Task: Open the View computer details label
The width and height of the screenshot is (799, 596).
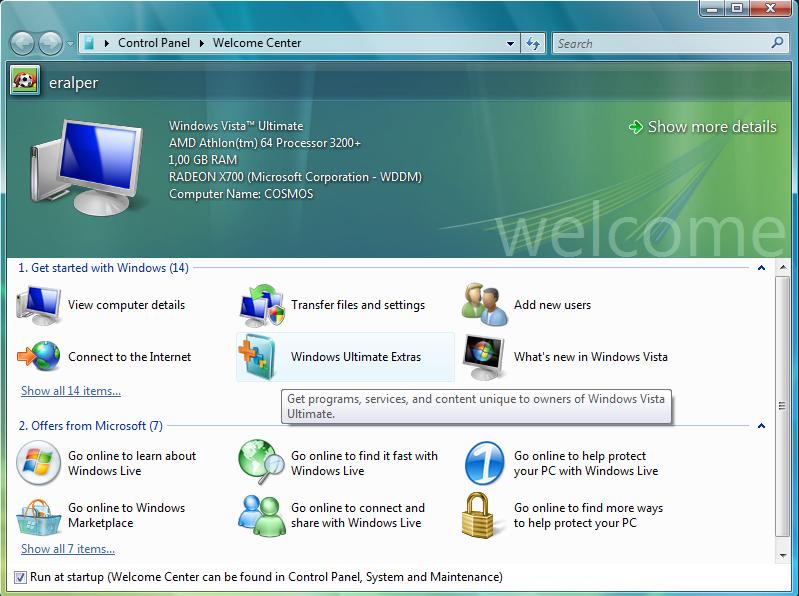Action: [126, 305]
